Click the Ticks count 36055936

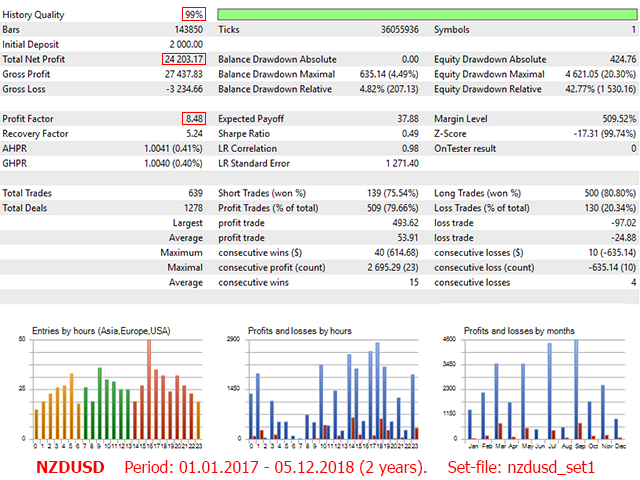tap(392, 30)
